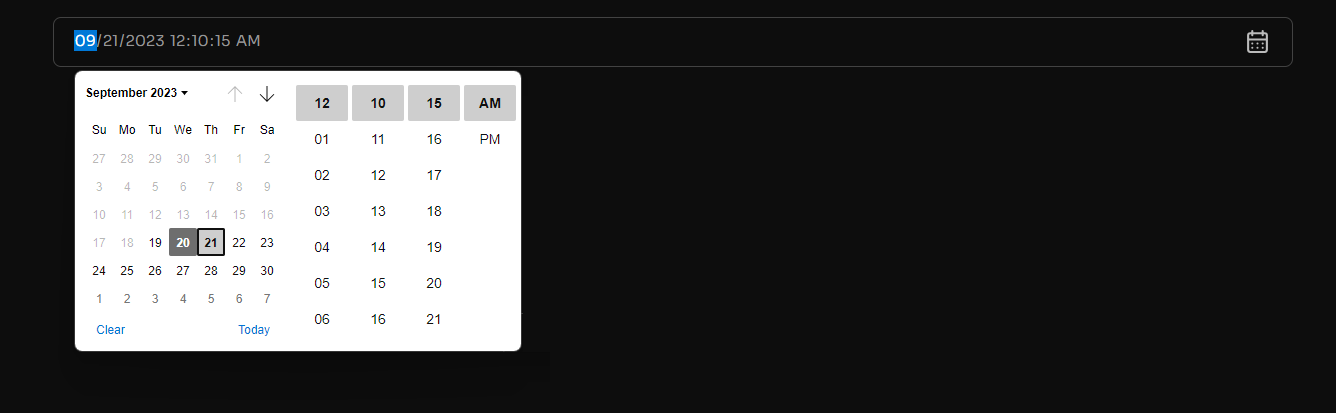The width and height of the screenshot is (1336, 413).
Task: Go to previous month arrow
Action: point(235,94)
